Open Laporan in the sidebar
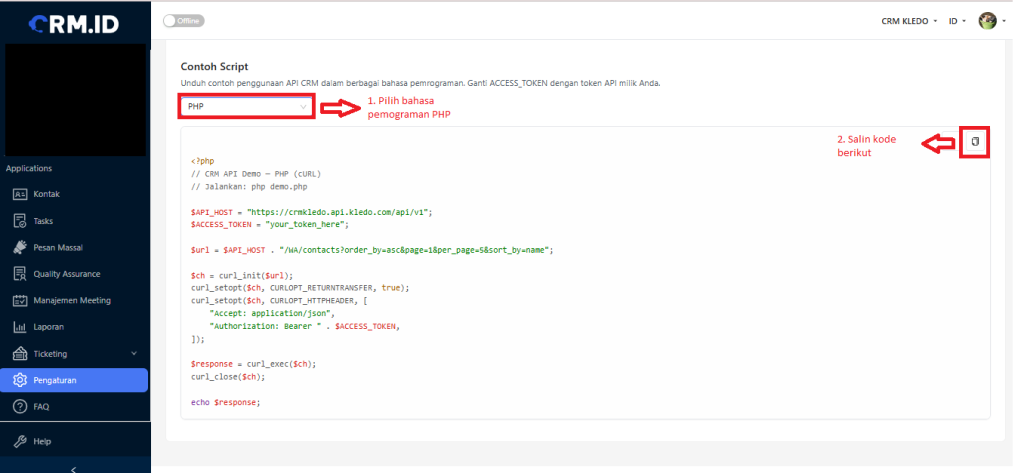The height and width of the screenshot is (473, 1024). (74, 327)
